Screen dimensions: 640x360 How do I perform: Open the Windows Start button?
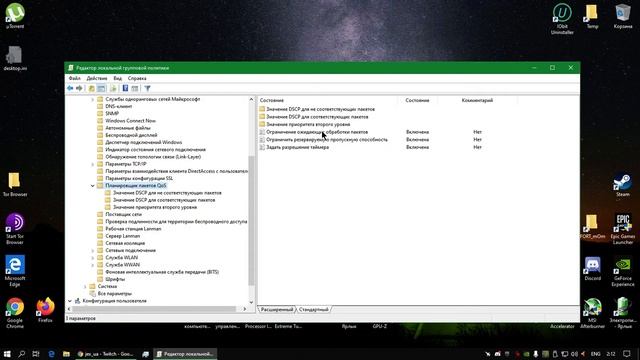[x=7, y=354]
